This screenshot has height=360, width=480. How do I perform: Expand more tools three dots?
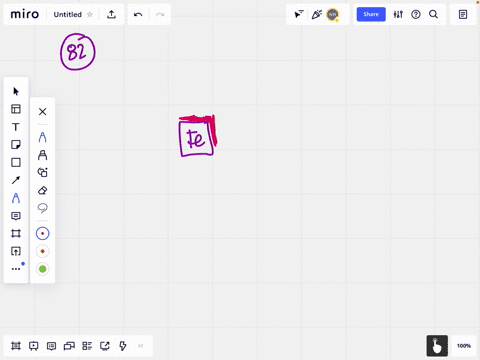tap(16, 269)
